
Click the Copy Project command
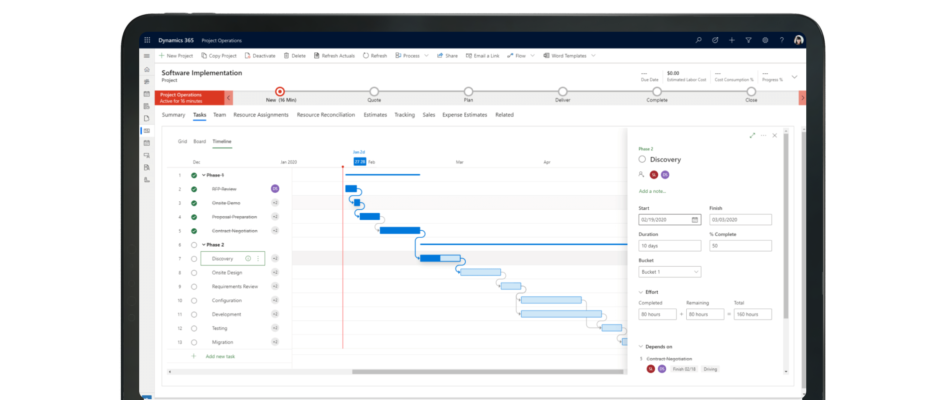point(219,56)
